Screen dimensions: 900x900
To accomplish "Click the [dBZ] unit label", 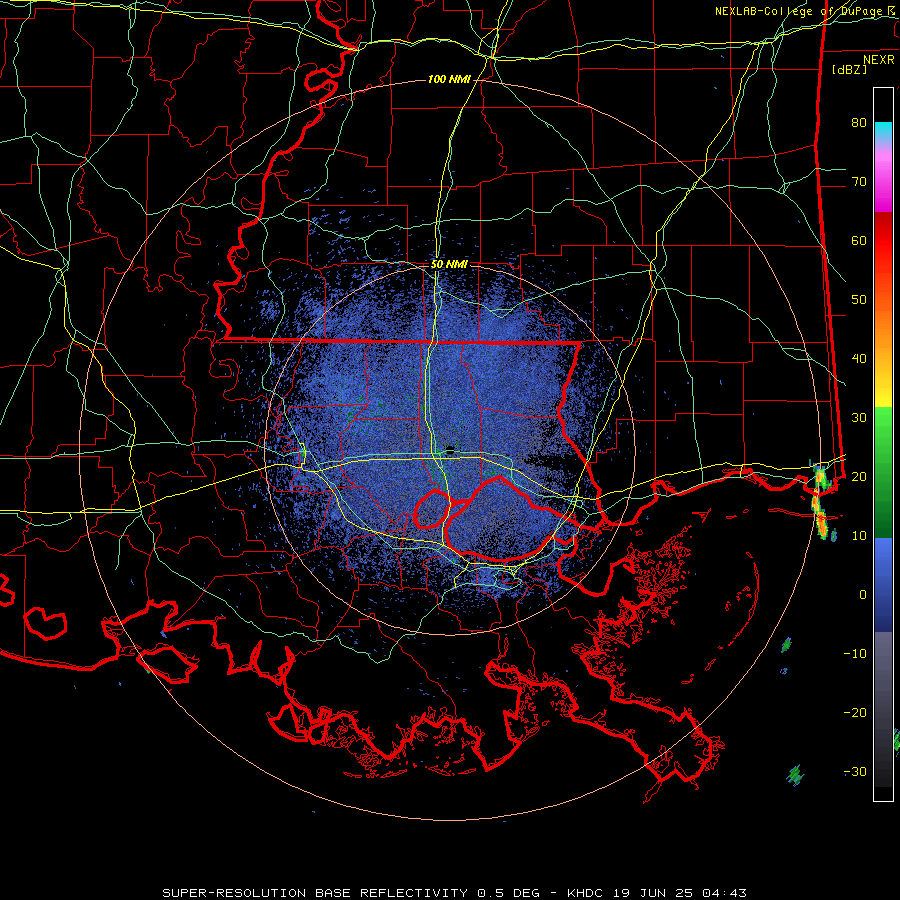I will coord(849,69).
